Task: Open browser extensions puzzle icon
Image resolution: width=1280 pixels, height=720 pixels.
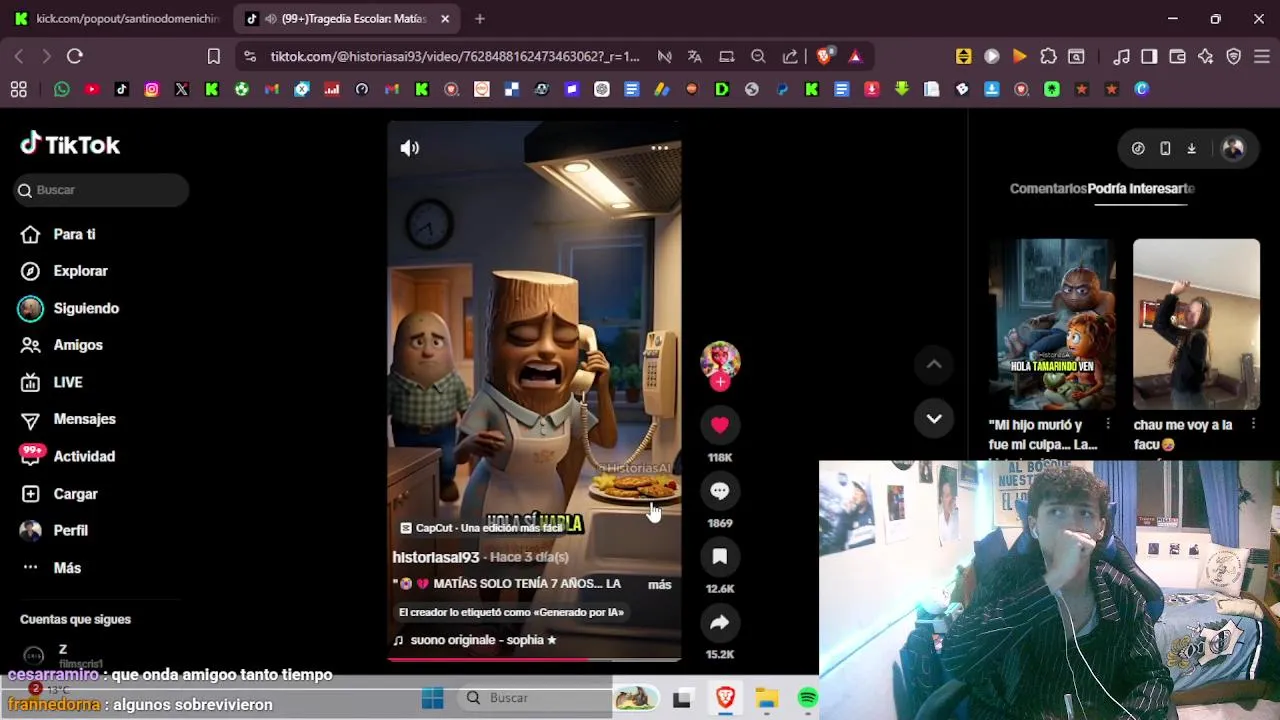Action: 1048,56
